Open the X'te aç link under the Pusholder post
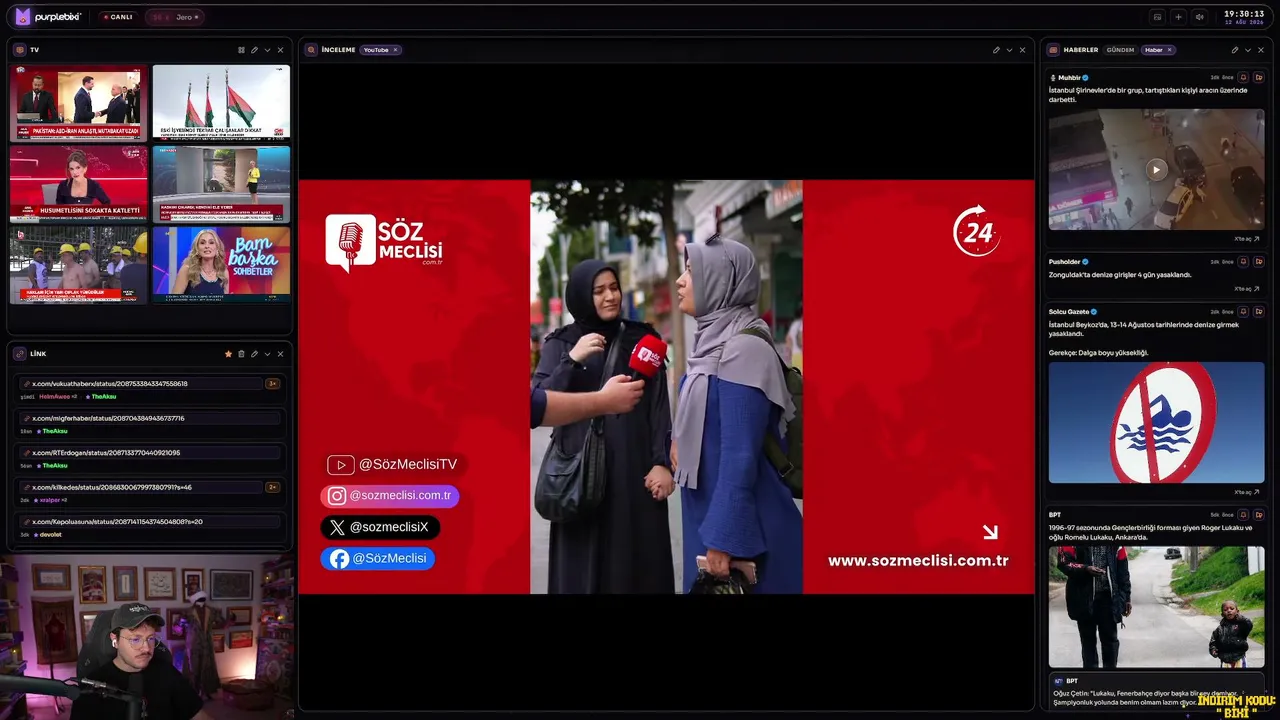Viewport: 1280px width, 720px height. click(x=1247, y=289)
